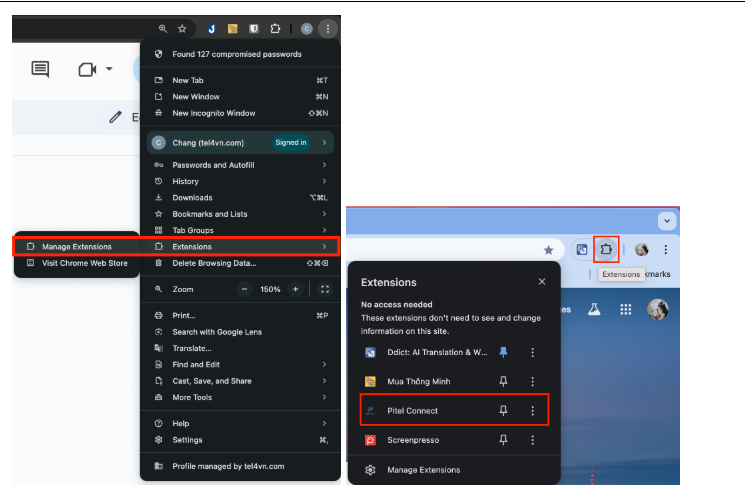Open Extensions puzzle icon in left browser toolbar
Screen dimensions: 745x498
tap(275, 29)
